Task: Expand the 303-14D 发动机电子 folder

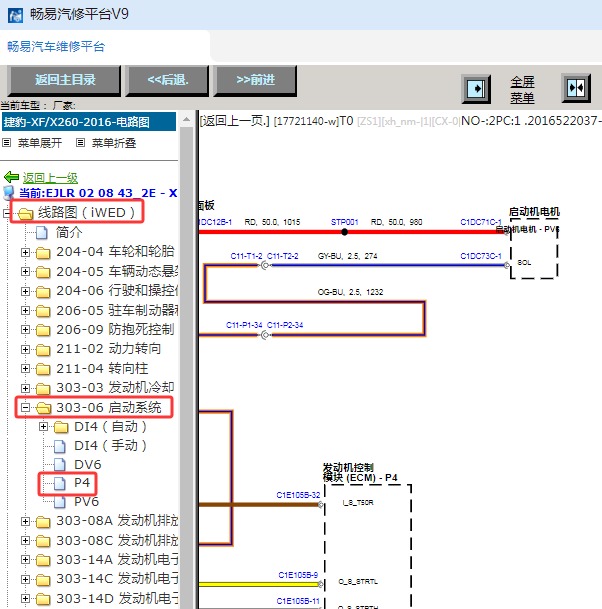Action: pos(25,599)
